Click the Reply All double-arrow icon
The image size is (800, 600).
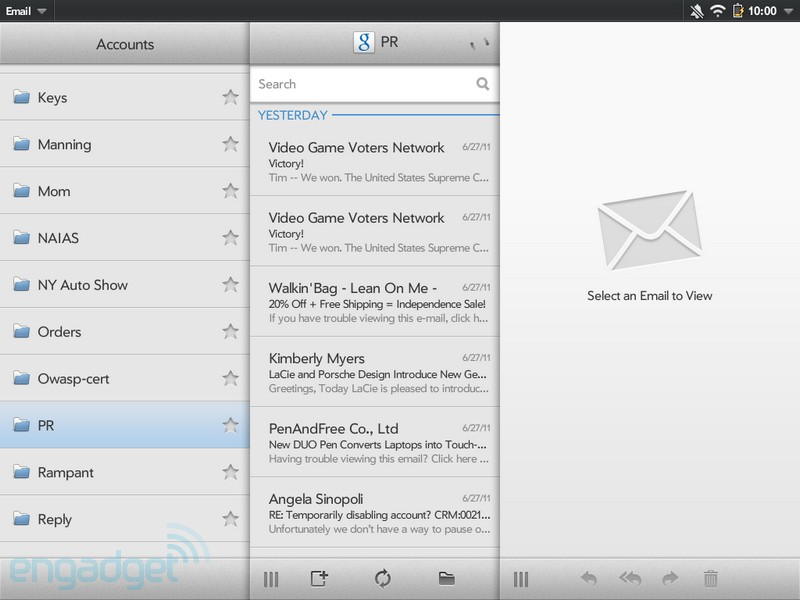point(631,579)
